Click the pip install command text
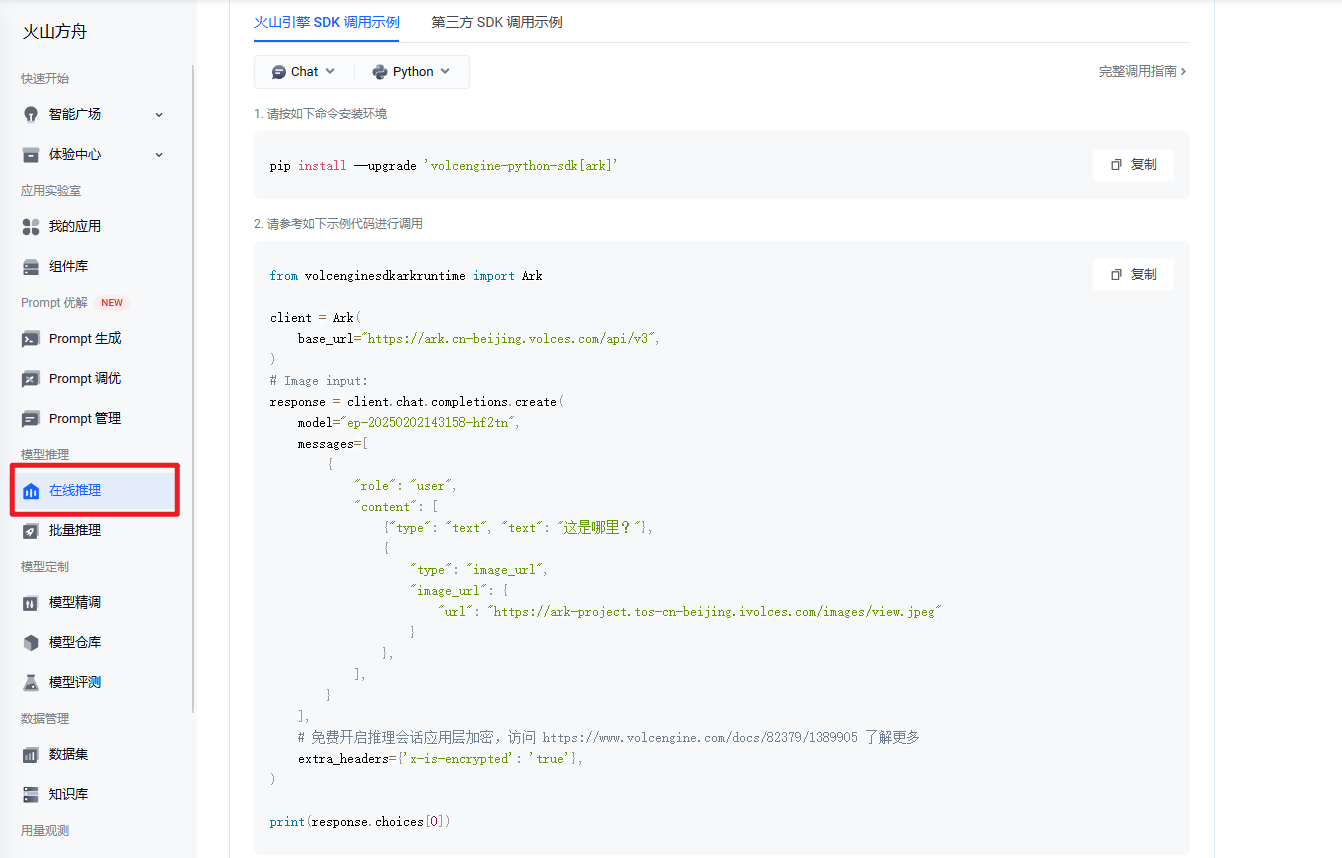 point(444,166)
